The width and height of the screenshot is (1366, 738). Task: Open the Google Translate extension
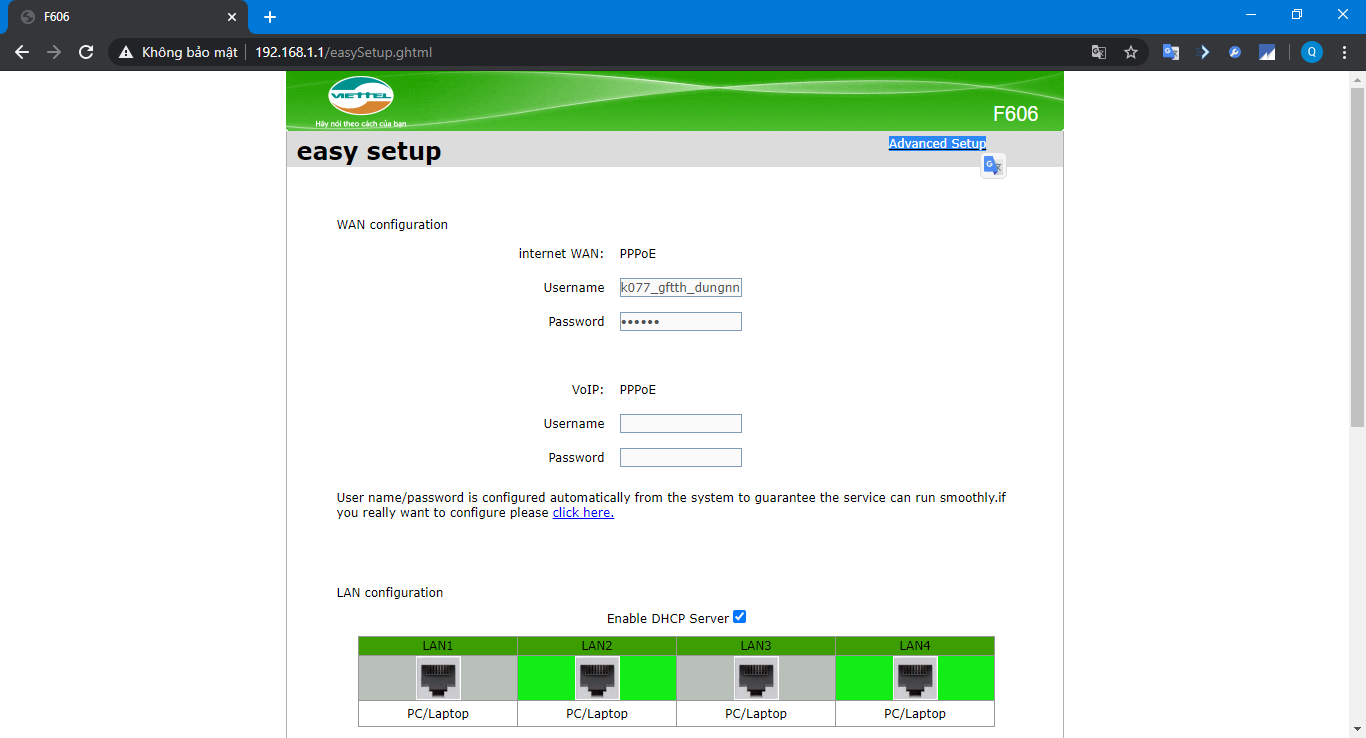[x=1171, y=52]
